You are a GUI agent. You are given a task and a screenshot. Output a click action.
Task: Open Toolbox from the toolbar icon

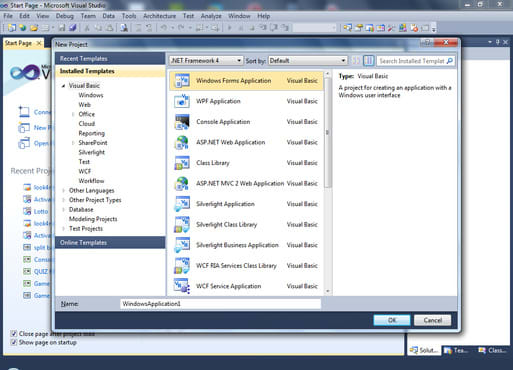(391, 28)
